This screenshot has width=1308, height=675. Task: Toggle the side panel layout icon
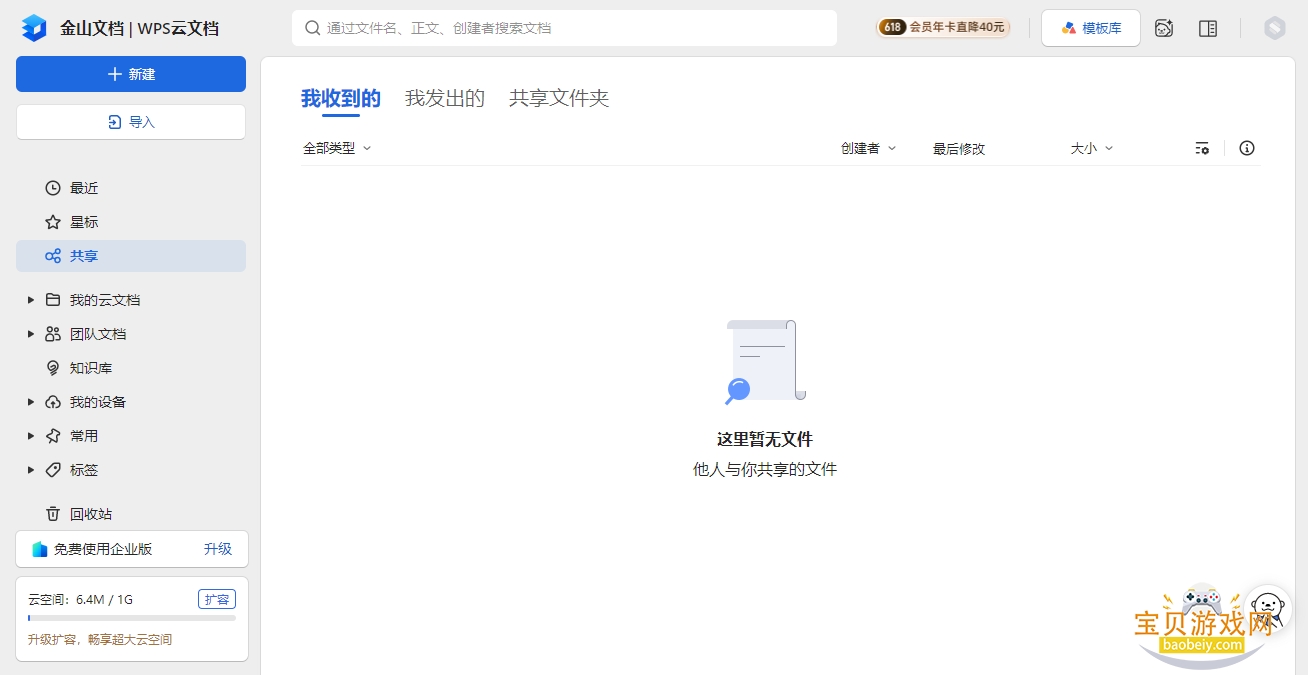tap(1208, 28)
